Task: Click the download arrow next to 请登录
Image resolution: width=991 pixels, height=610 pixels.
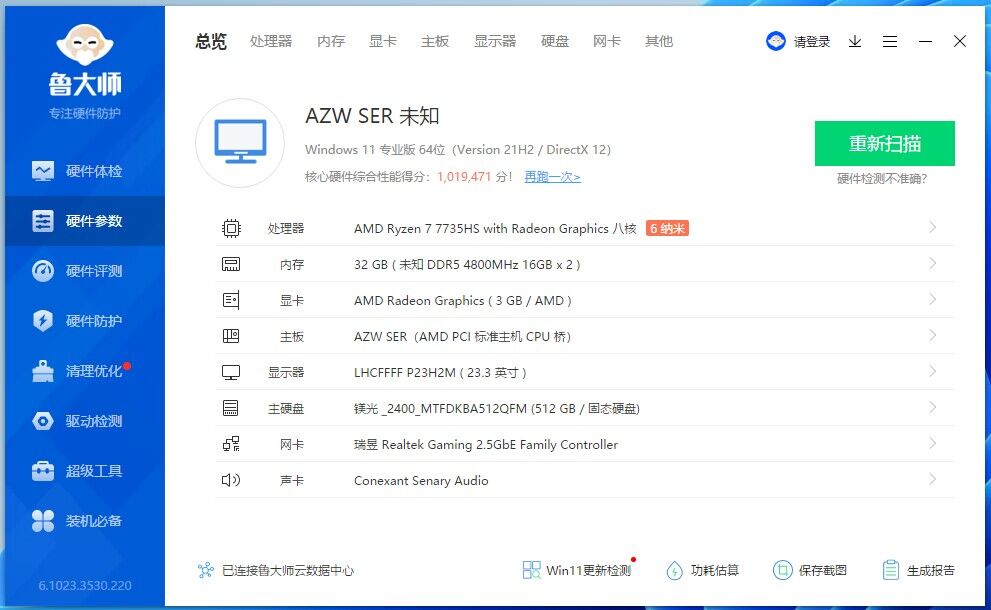Action: click(x=853, y=43)
